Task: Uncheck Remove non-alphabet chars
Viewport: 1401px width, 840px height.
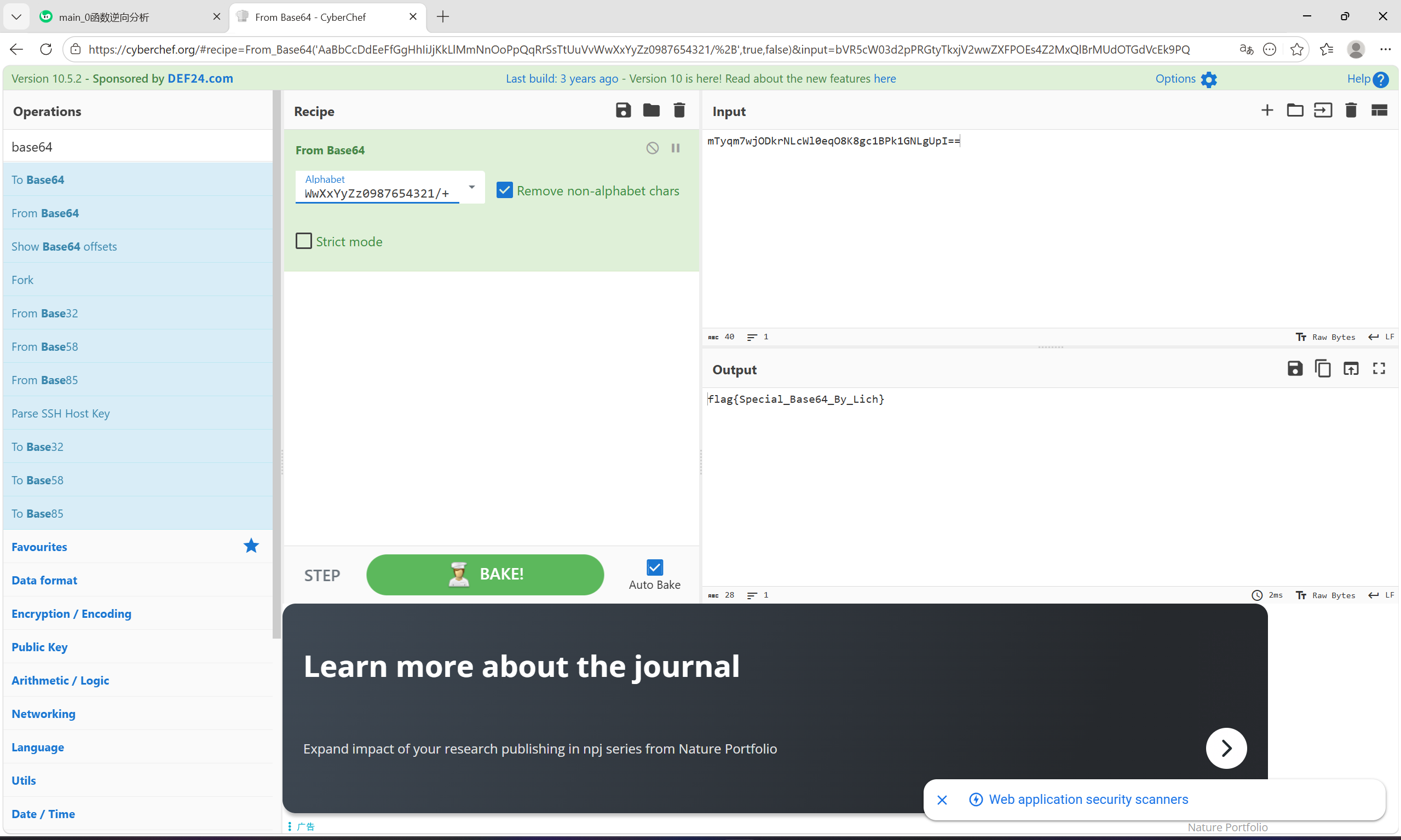Action: (x=504, y=190)
